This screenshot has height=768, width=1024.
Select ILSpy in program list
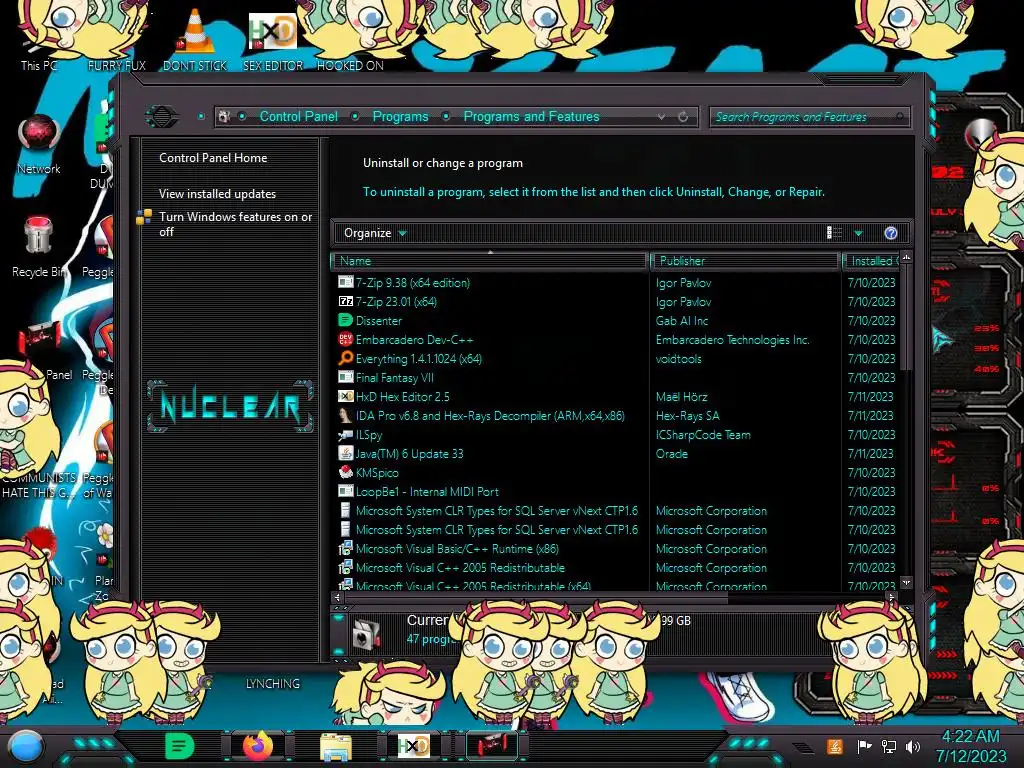point(369,434)
